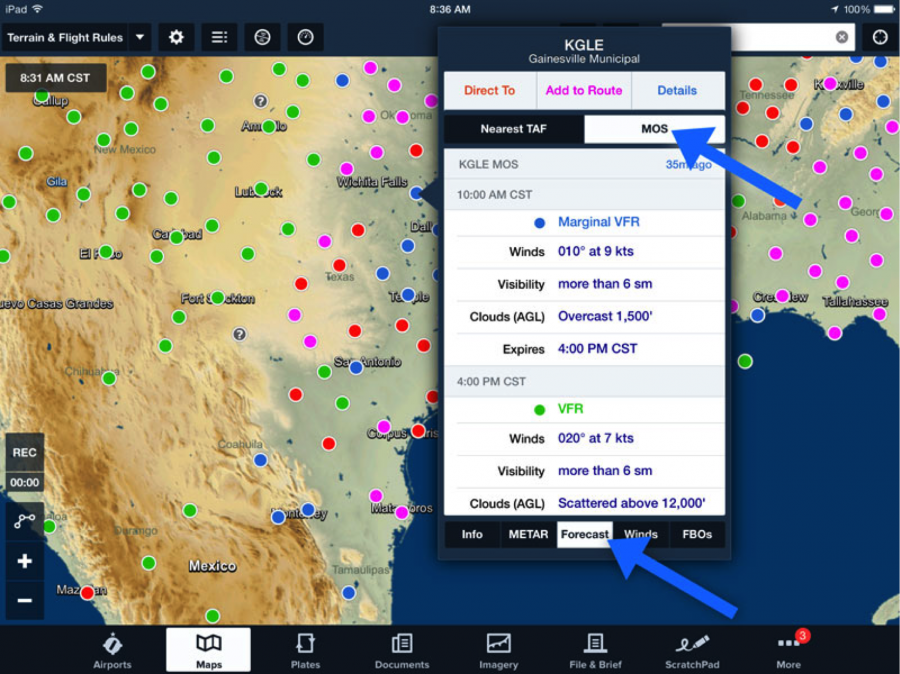
Task: Open the Airports section in bottom bar
Action: (112, 649)
